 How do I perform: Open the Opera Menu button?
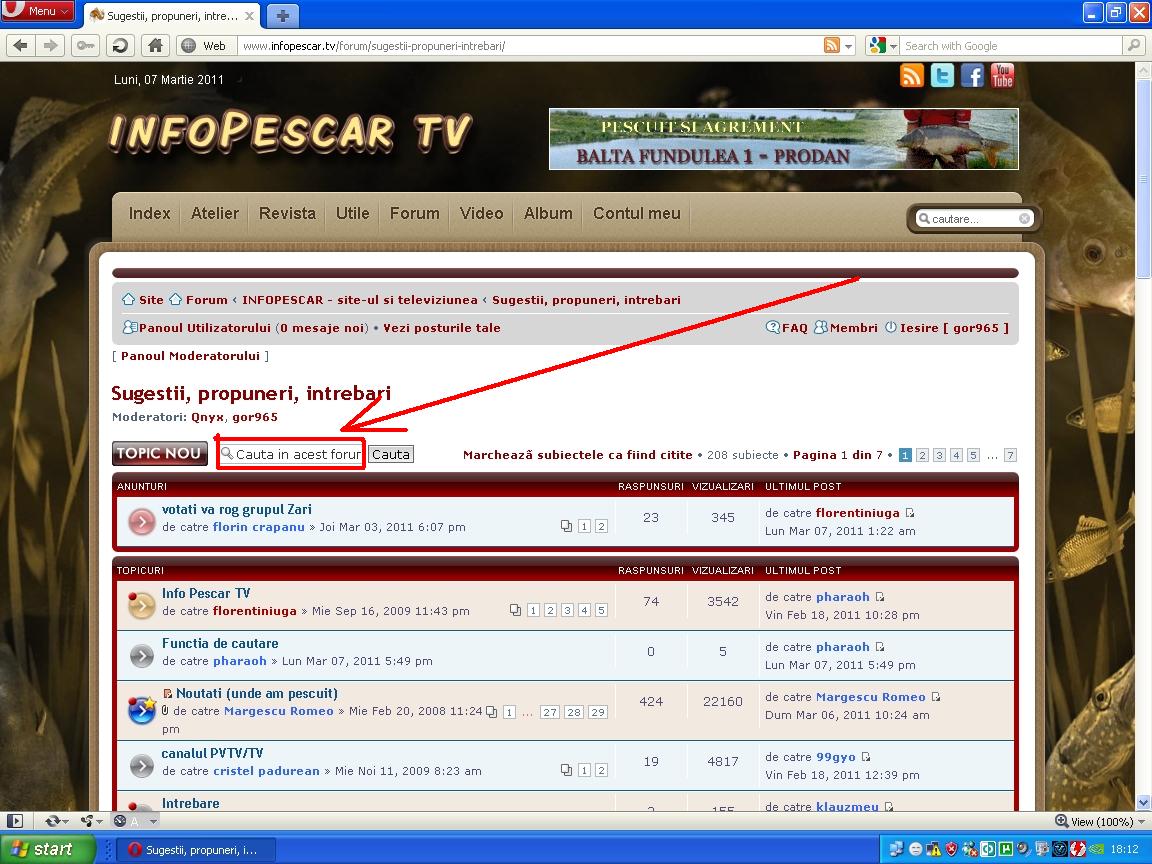pos(38,11)
